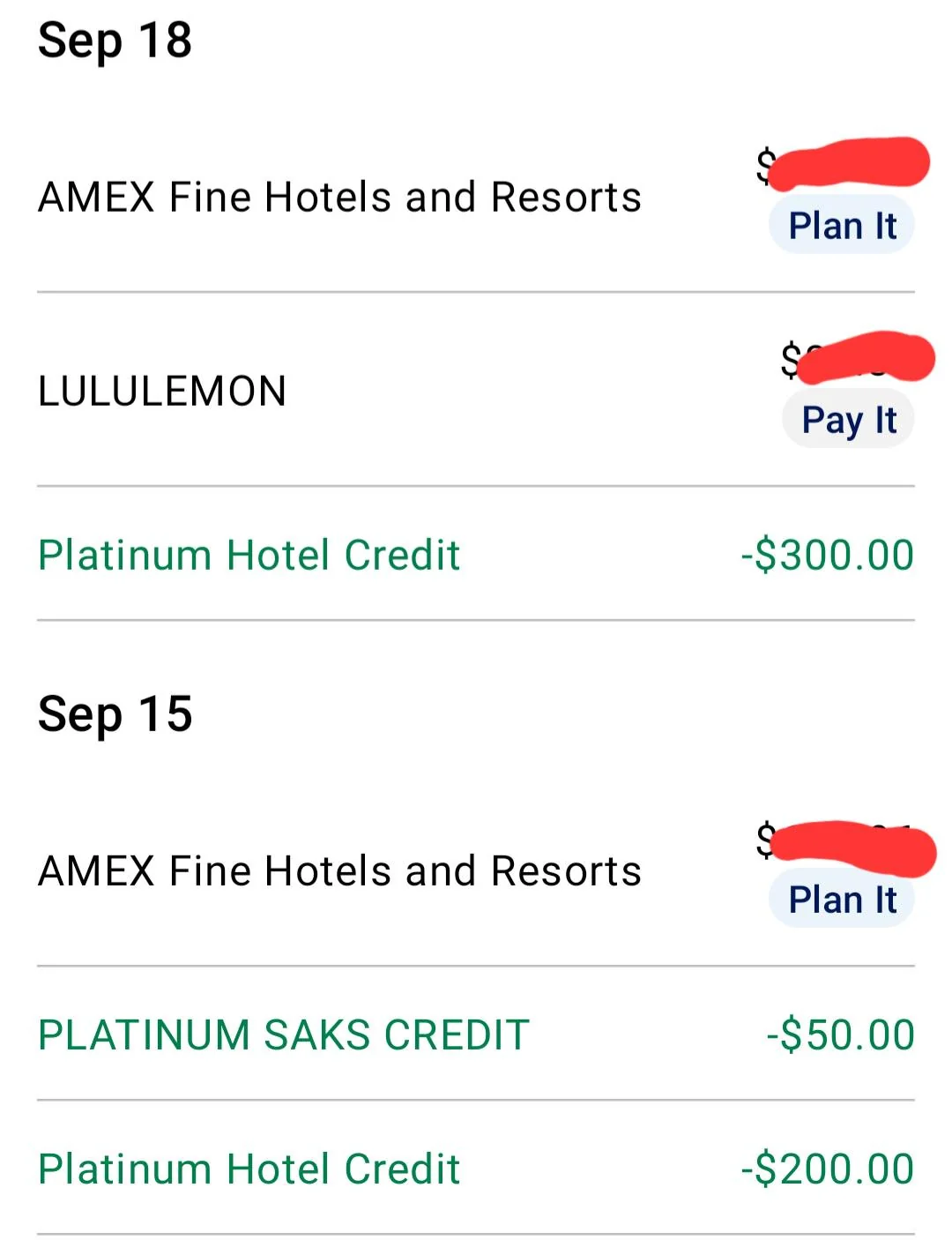Click the divider line below the LULULEMON row

(x=476, y=486)
